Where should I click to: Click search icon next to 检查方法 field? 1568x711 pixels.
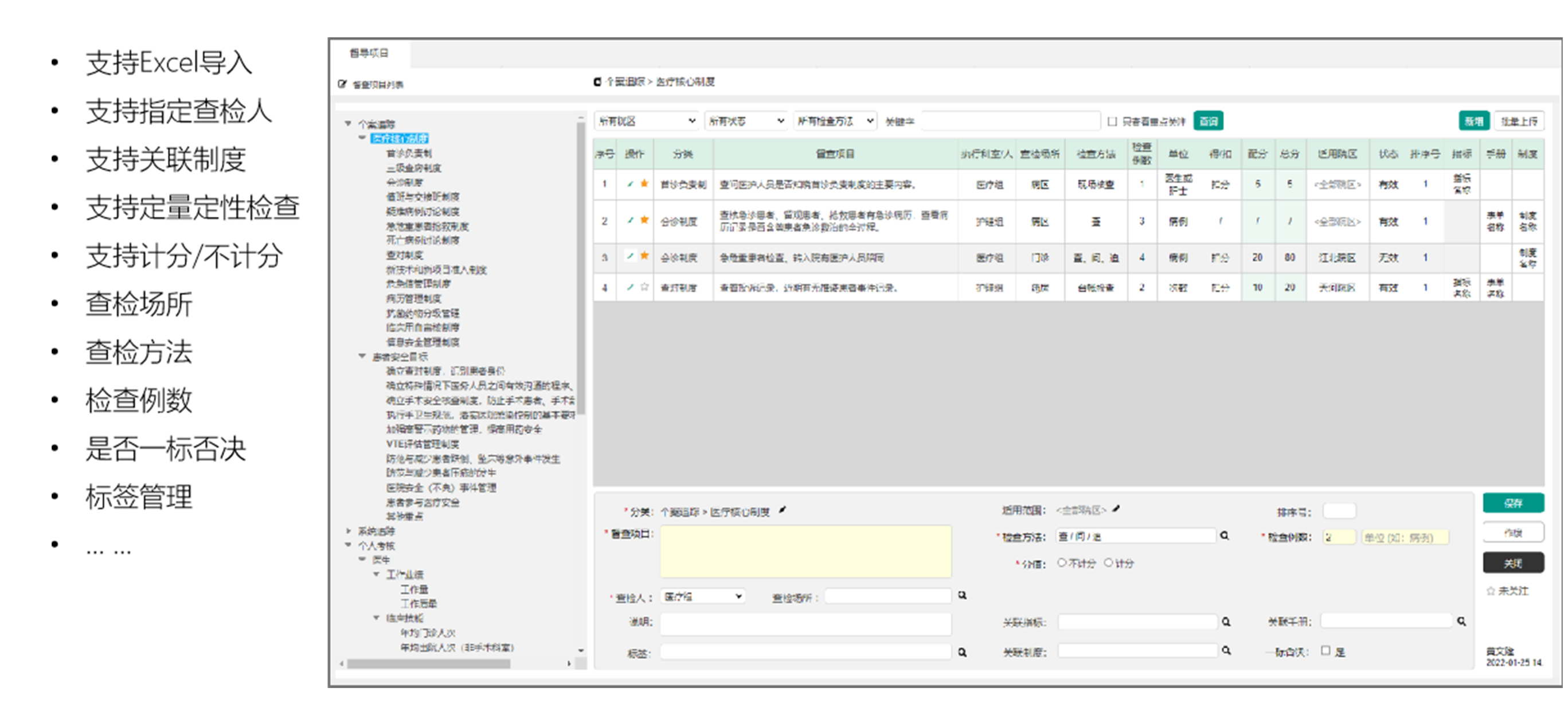(x=1224, y=536)
